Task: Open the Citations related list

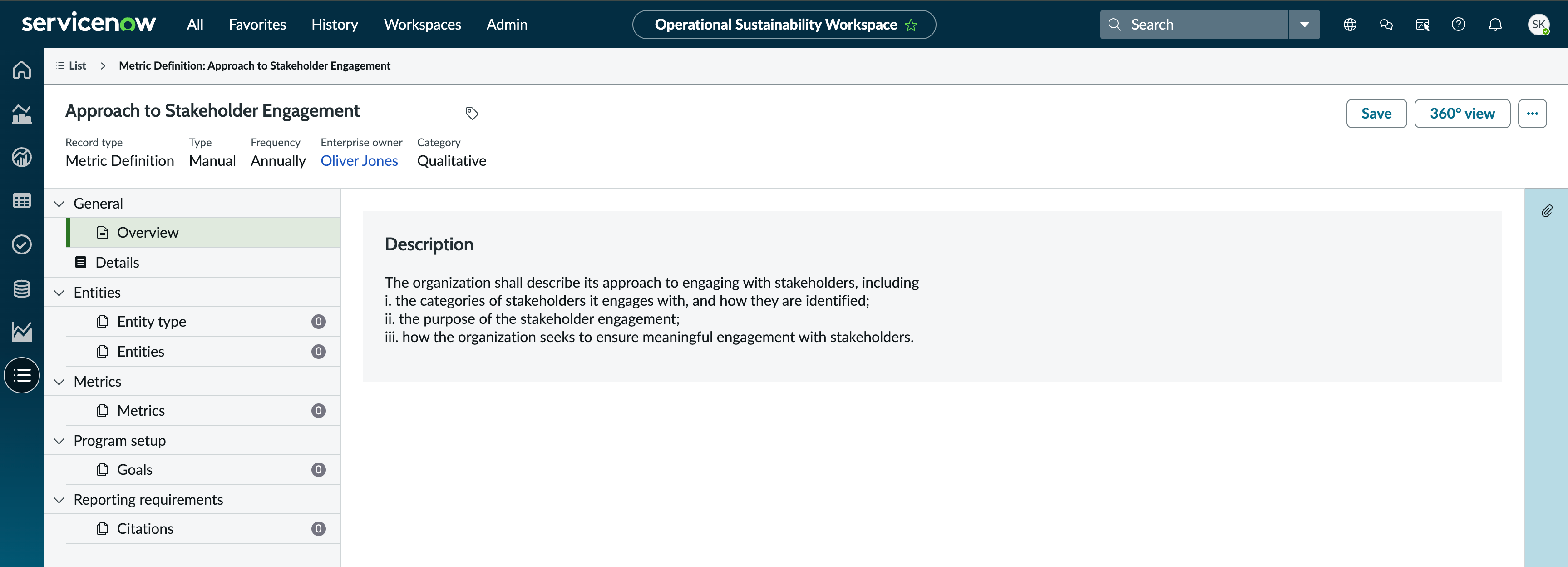Action: click(203, 529)
